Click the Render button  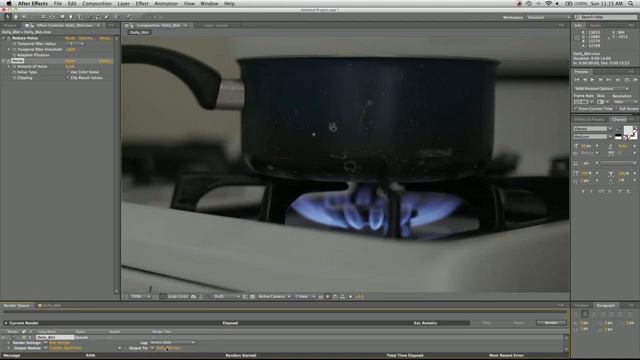[x=551, y=323]
